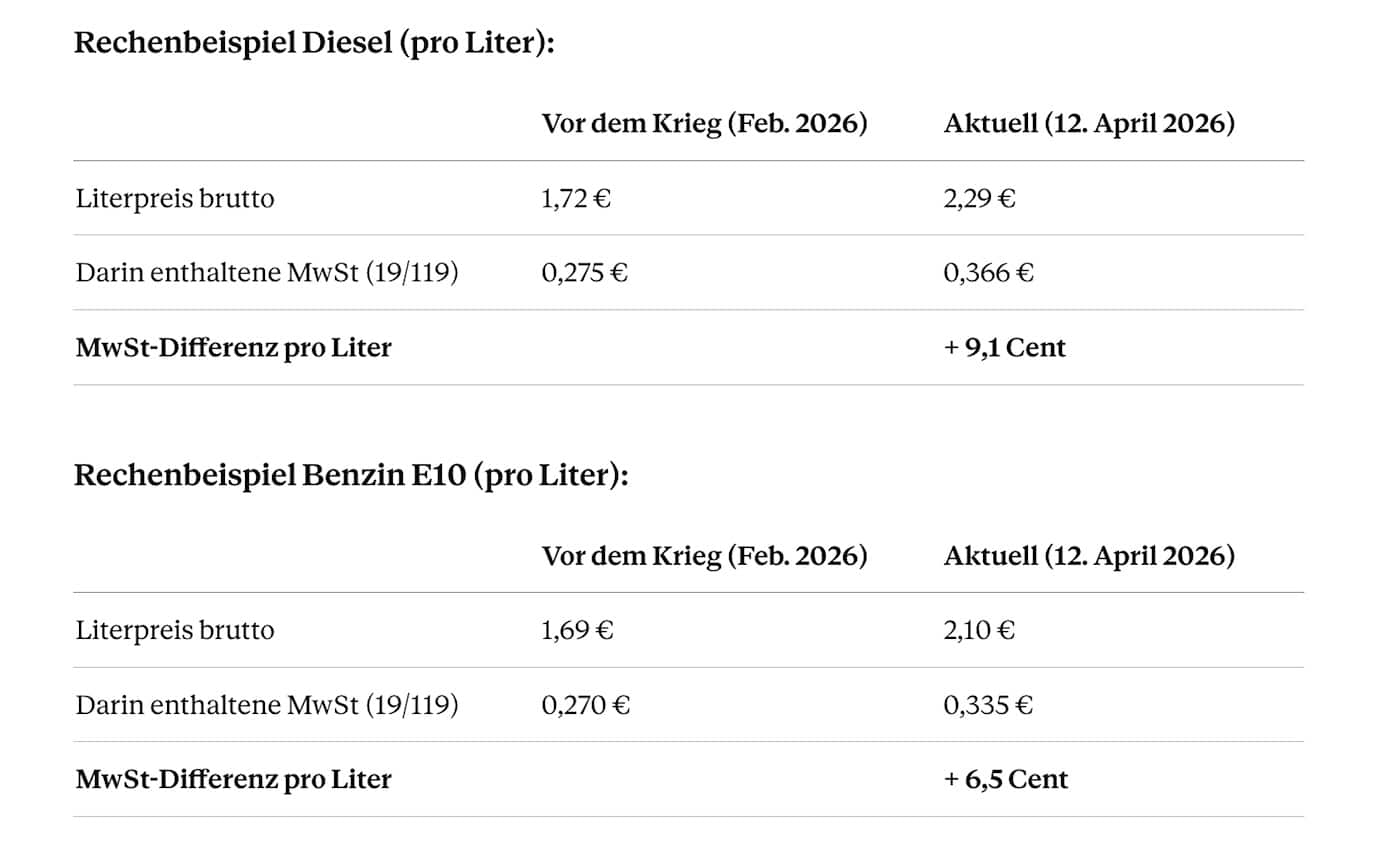Image resolution: width=1400 pixels, height=867 pixels.
Task: Click the "Literpreis brutto" label in the Diesel table
Action: click(x=175, y=198)
